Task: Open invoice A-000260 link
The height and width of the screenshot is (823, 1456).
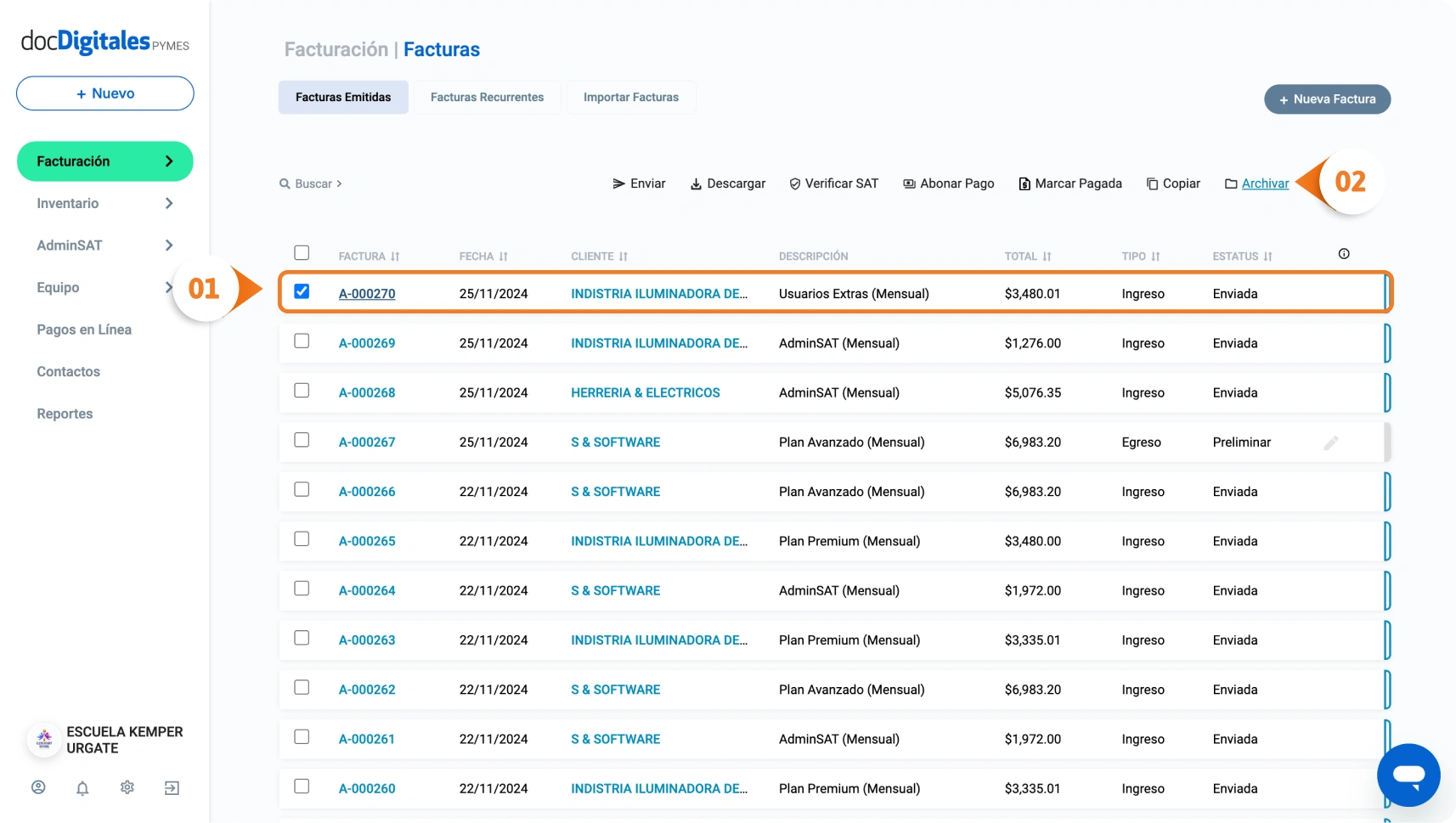Action: click(x=367, y=789)
